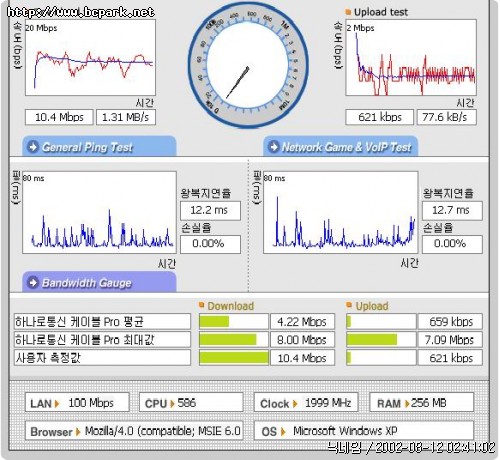500x460 pixels.
Task: Click the Upload test heading
Action: 381,12
